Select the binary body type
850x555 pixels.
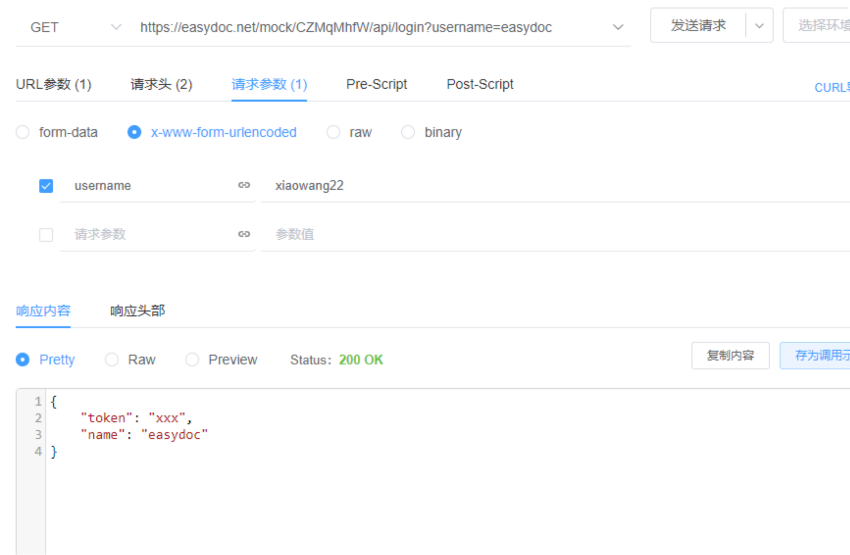pyautogui.click(x=408, y=132)
